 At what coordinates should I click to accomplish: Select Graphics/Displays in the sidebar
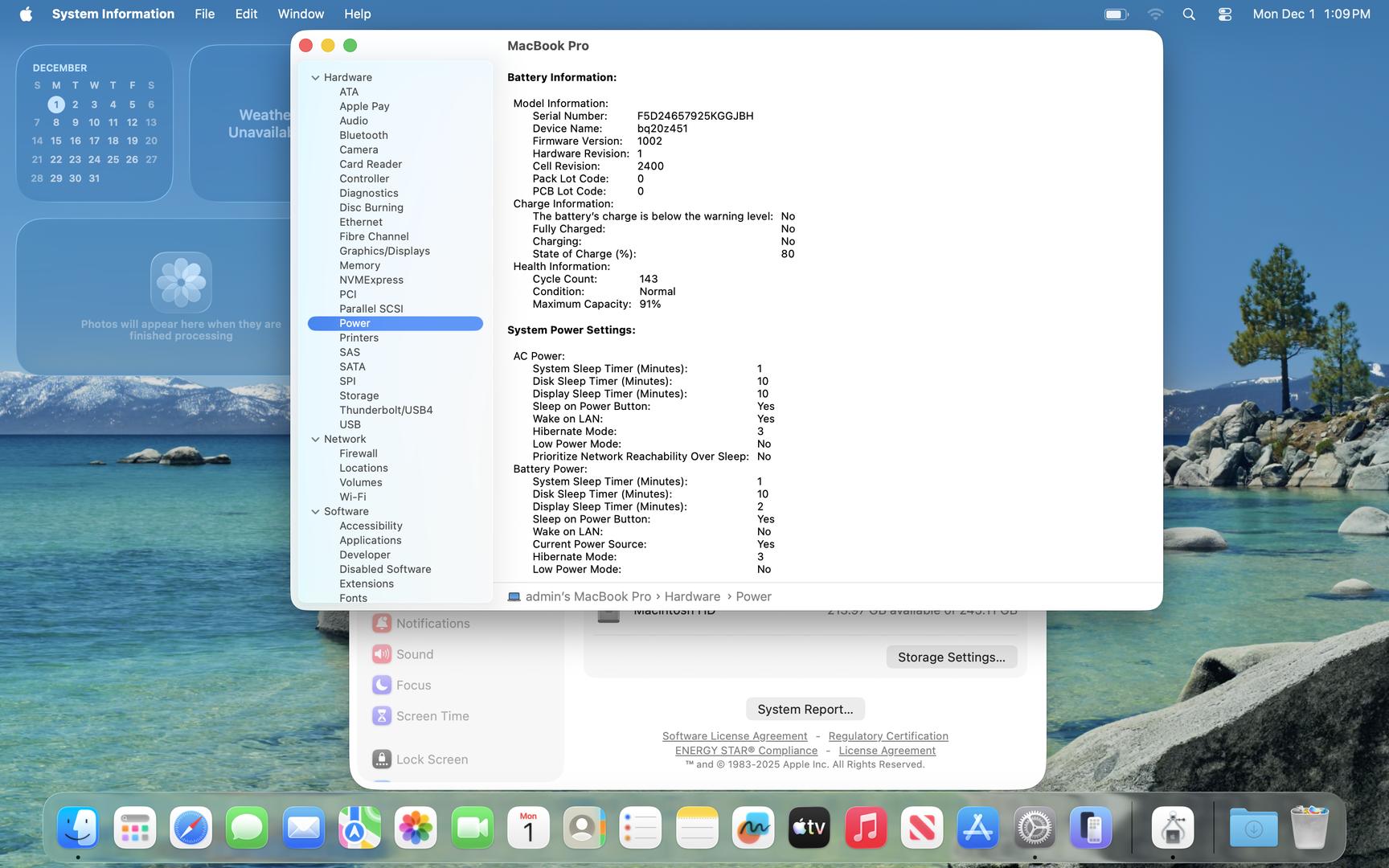384,251
